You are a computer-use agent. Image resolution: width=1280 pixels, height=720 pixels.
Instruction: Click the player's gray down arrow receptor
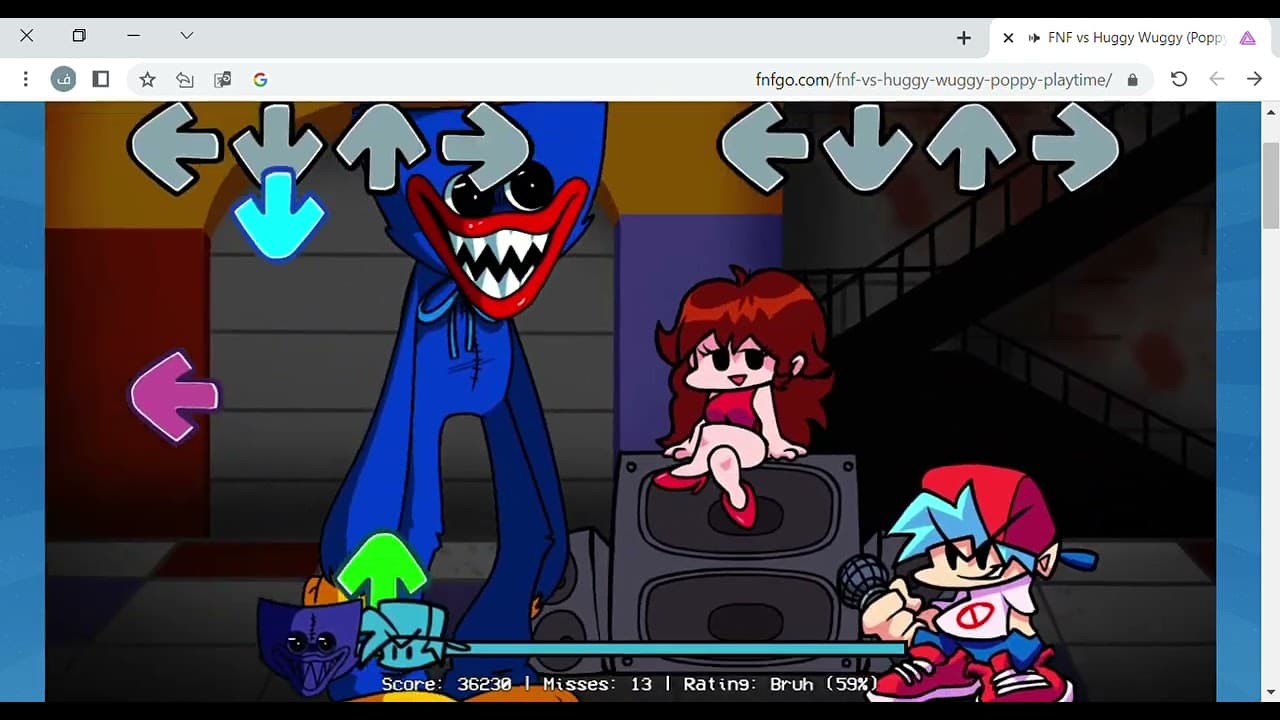point(868,145)
